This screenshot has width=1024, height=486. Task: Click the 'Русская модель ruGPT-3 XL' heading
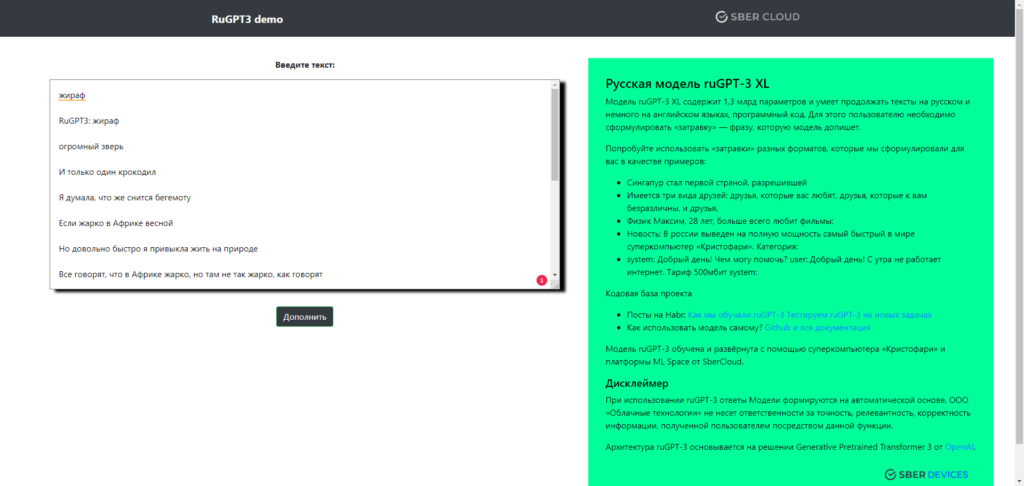click(x=687, y=83)
